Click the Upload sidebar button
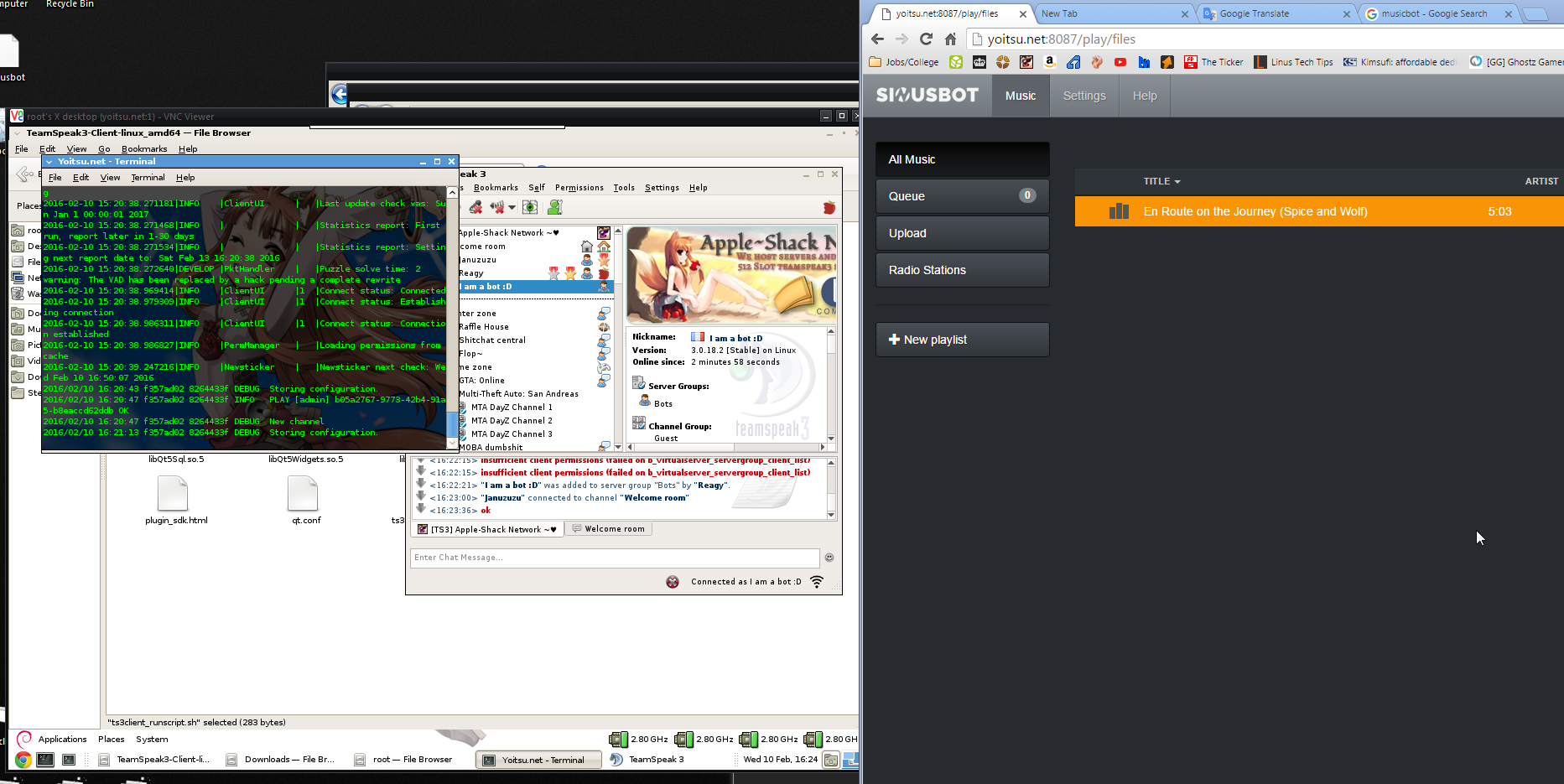1564x784 pixels. point(963,233)
